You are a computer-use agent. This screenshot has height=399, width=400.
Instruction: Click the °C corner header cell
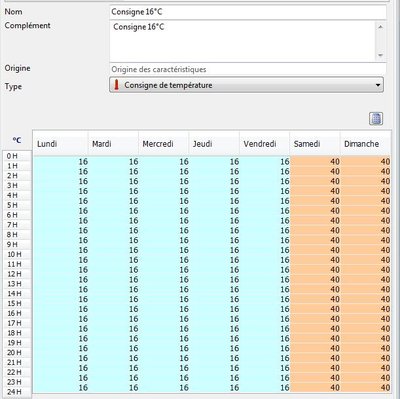(17, 140)
